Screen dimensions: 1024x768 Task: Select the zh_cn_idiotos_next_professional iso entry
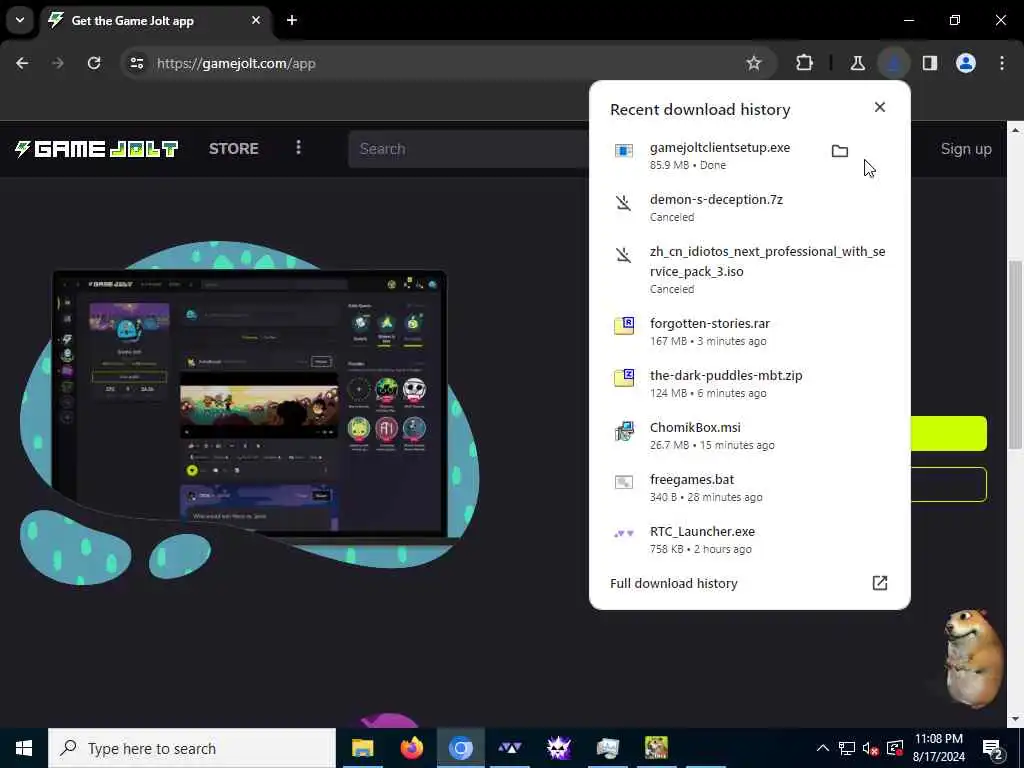point(749,270)
